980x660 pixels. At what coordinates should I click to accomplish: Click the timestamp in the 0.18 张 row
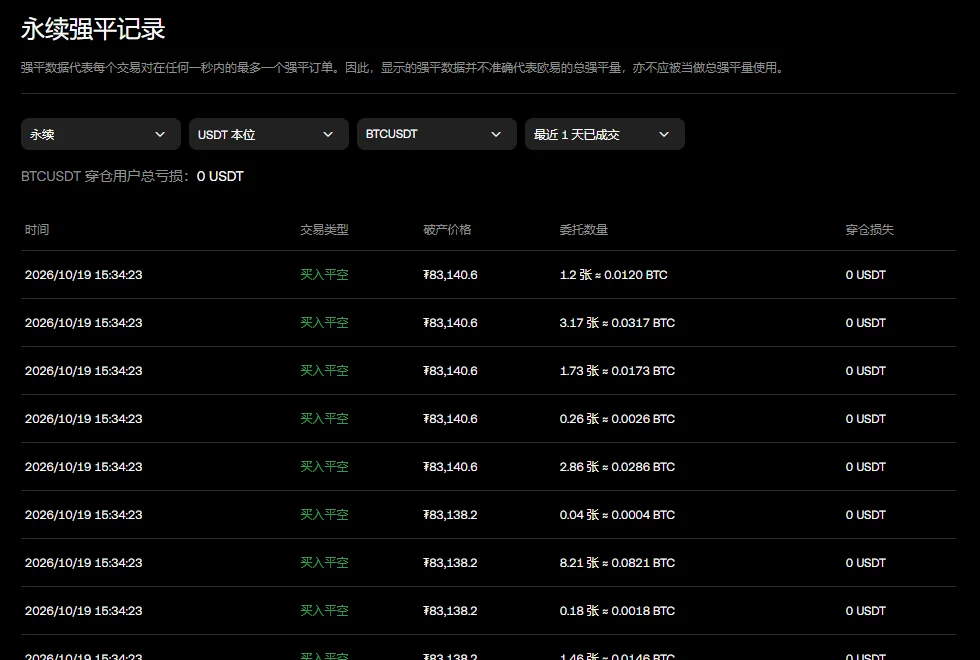pyautogui.click(x=84, y=611)
